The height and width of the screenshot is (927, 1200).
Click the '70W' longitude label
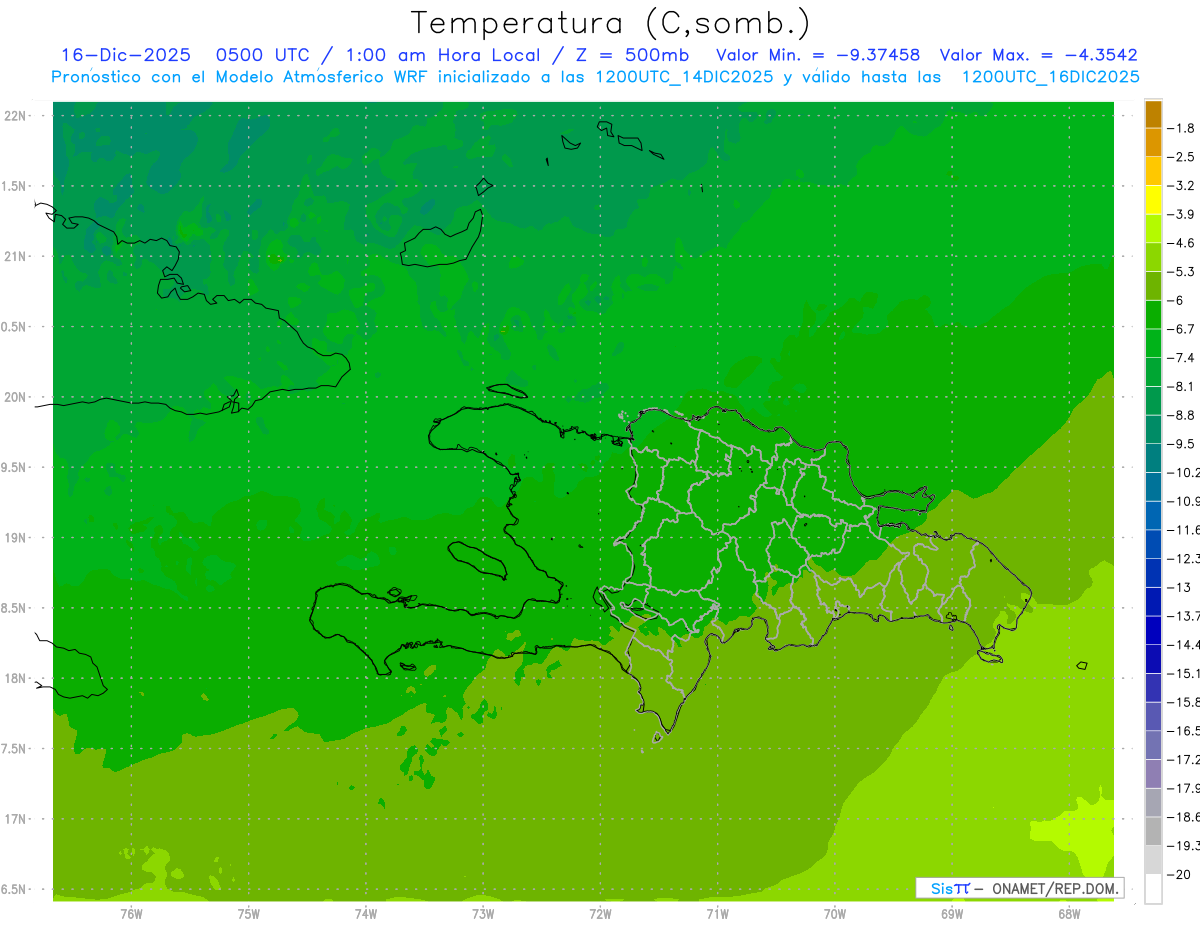[835, 914]
